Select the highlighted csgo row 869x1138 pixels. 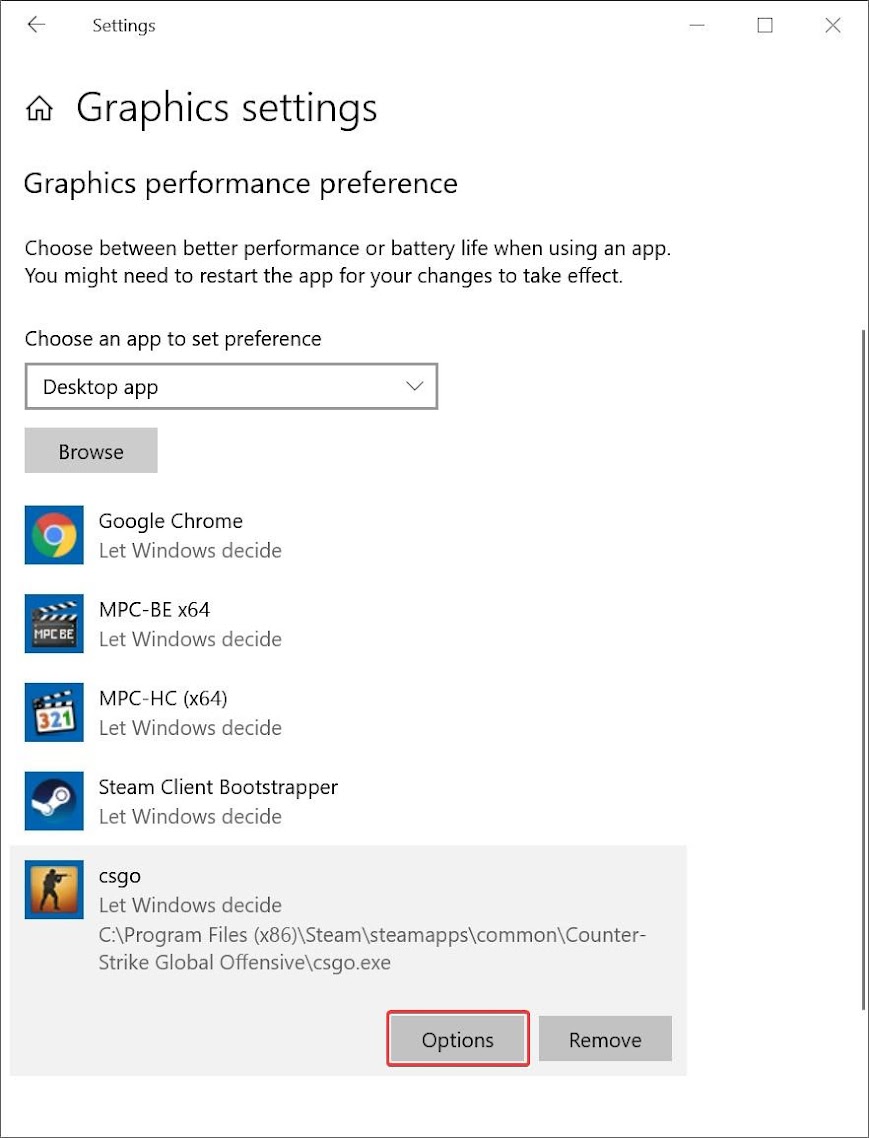point(300,890)
